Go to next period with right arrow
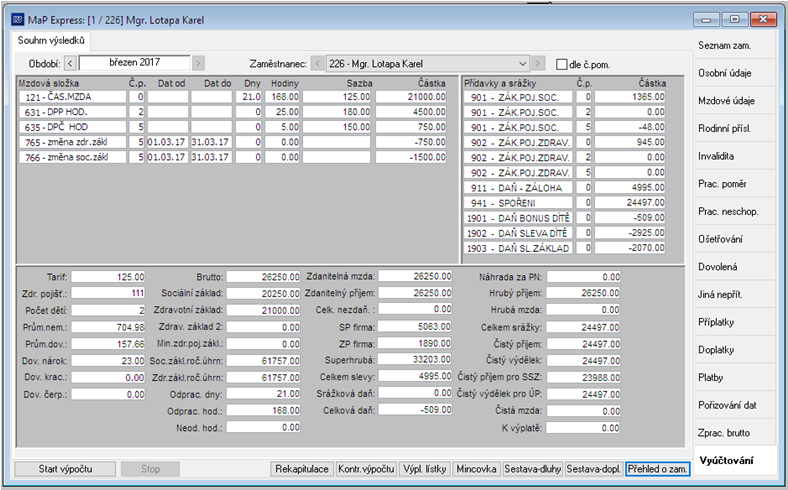 point(199,63)
